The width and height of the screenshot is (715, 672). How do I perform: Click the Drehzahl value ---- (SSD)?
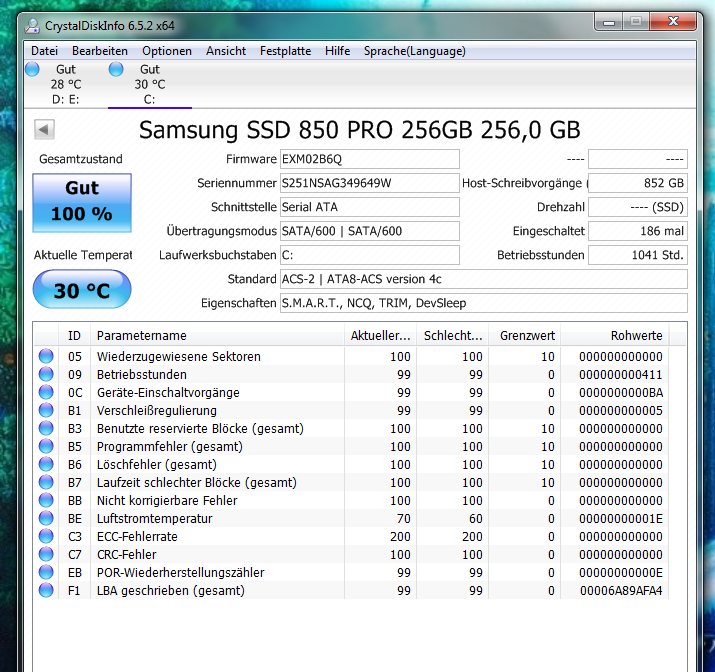coord(637,207)
